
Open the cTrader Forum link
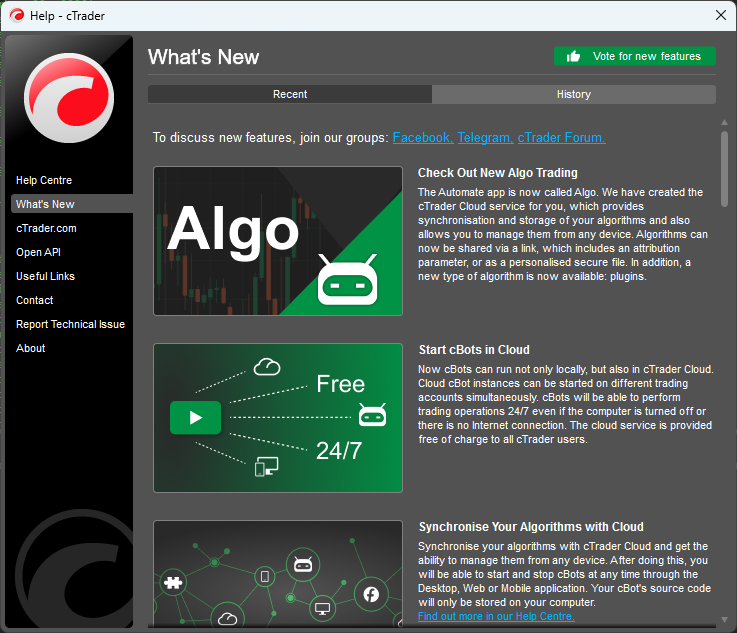coord(562,138)
